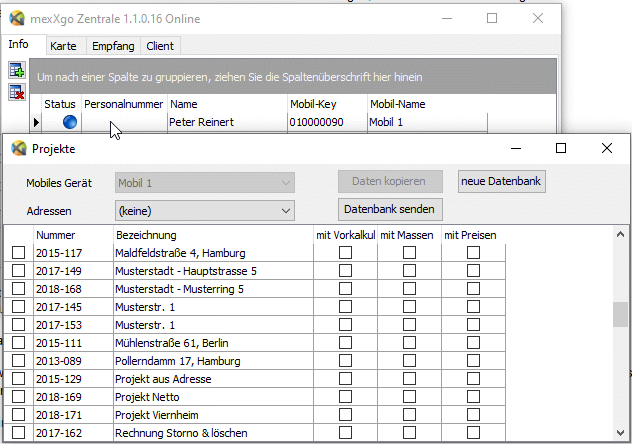Click the blue status globe for Peter Reinert
Image resolution: width=632 pixels, height=444 pixels.
click(x=69, y=122)
